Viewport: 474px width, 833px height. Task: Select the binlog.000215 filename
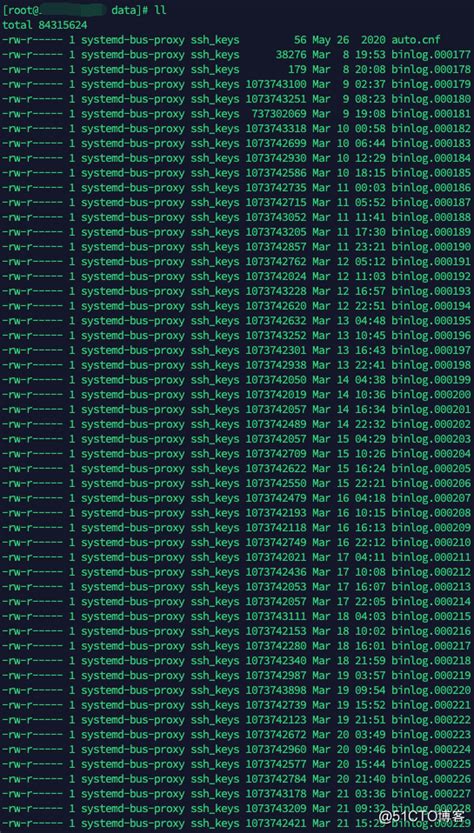point(431,617)
